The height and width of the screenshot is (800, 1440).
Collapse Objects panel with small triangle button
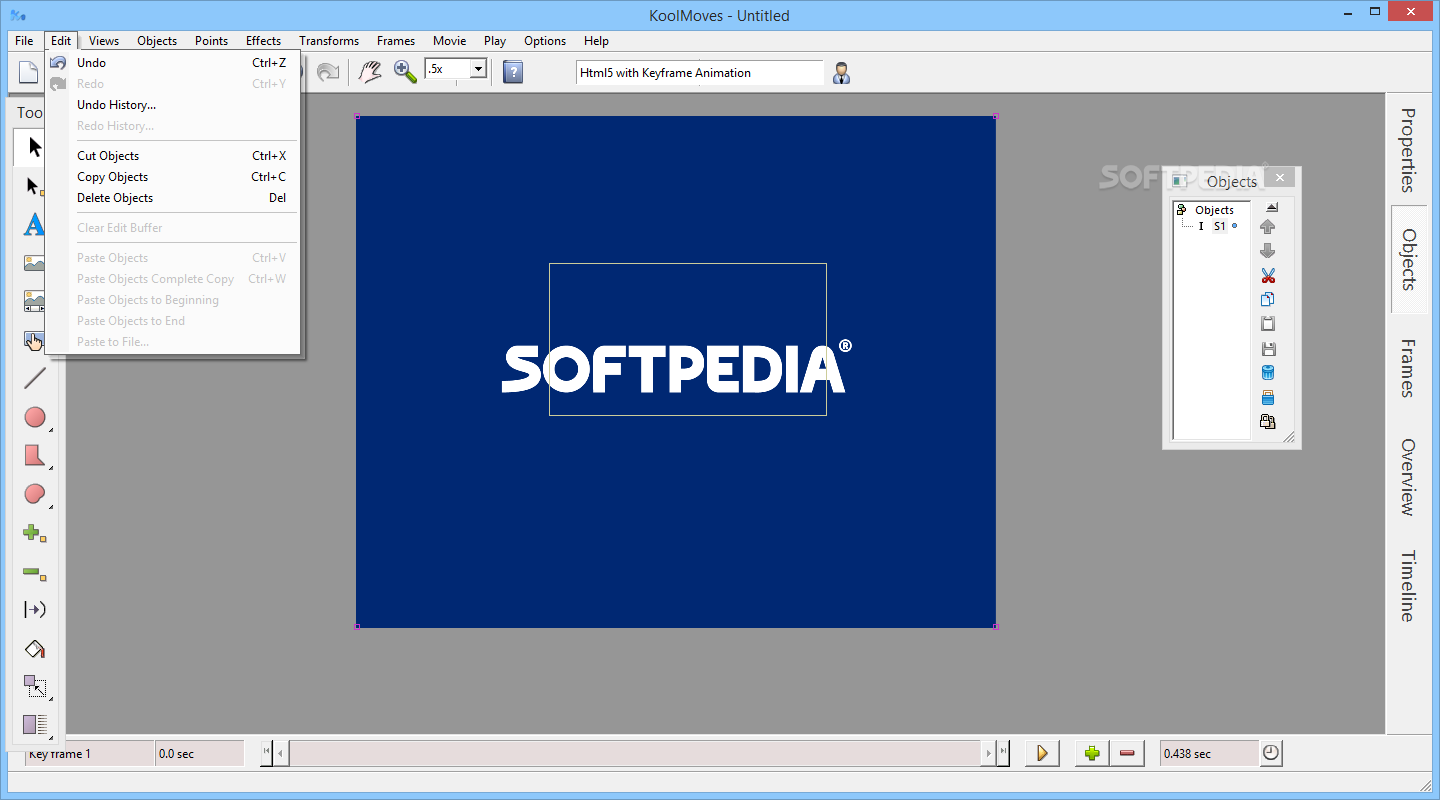[1271, 207]
